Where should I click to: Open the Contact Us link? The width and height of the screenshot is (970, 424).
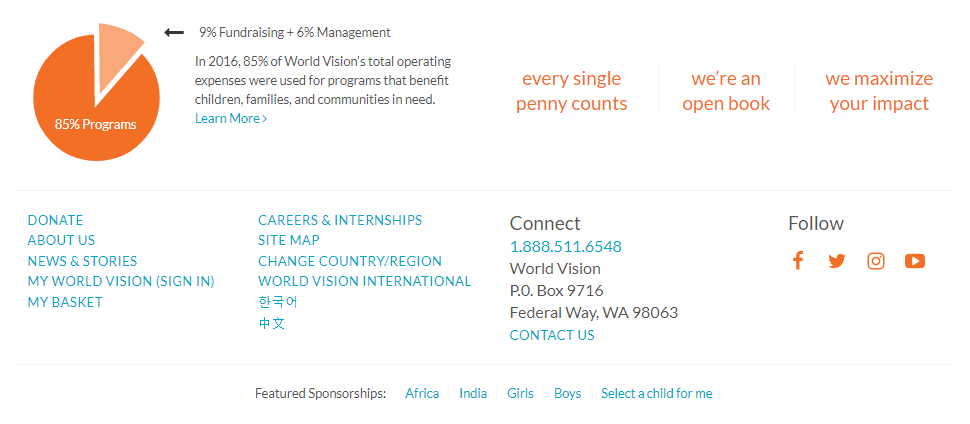552,335
